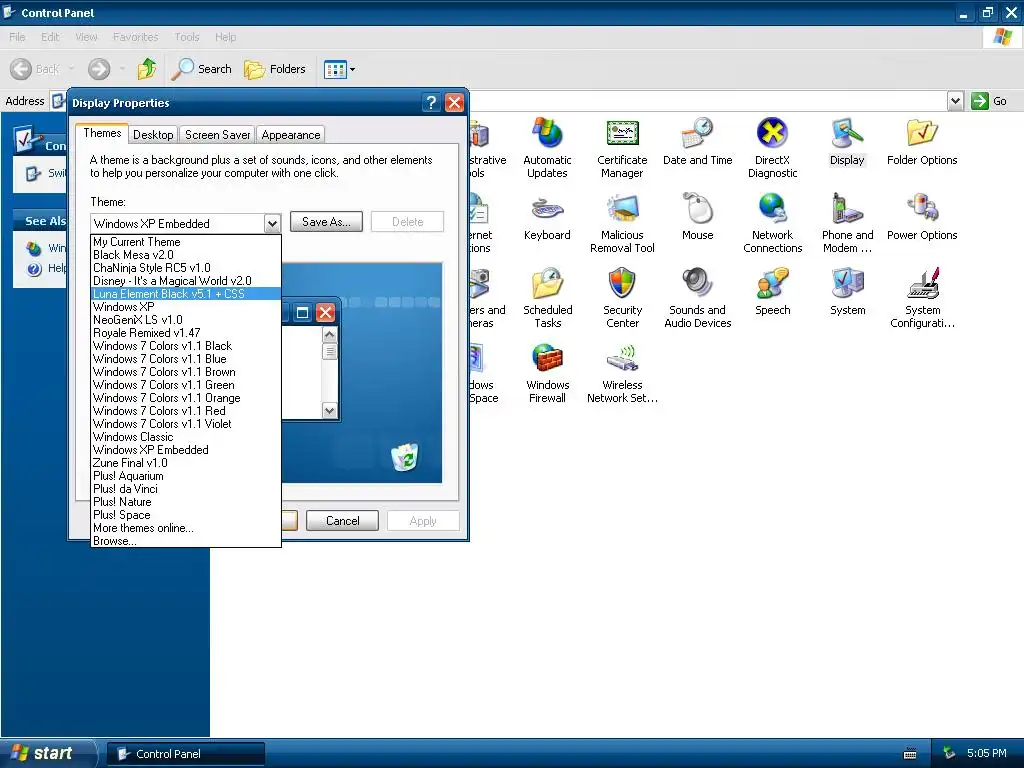Click the Search toolbar button
Viewport: 1024px width, 768px height.
[x=202, y=69]
